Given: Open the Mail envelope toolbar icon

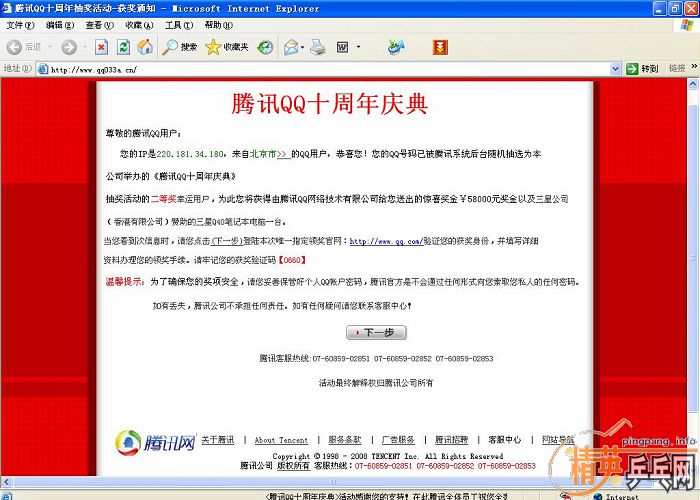Looking at the screenshot, I should (291, 47).
